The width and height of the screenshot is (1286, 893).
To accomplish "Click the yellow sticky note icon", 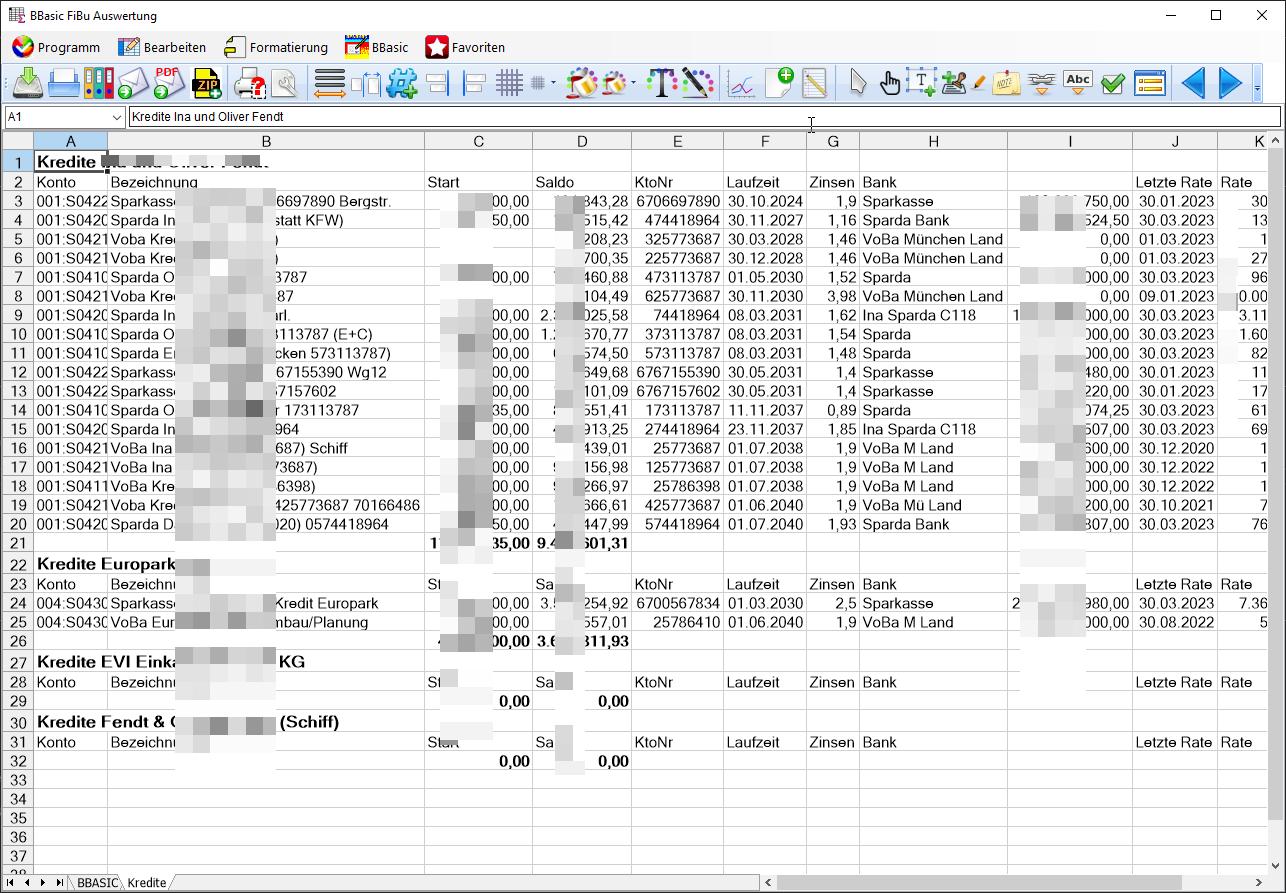I will (1007, 84).
